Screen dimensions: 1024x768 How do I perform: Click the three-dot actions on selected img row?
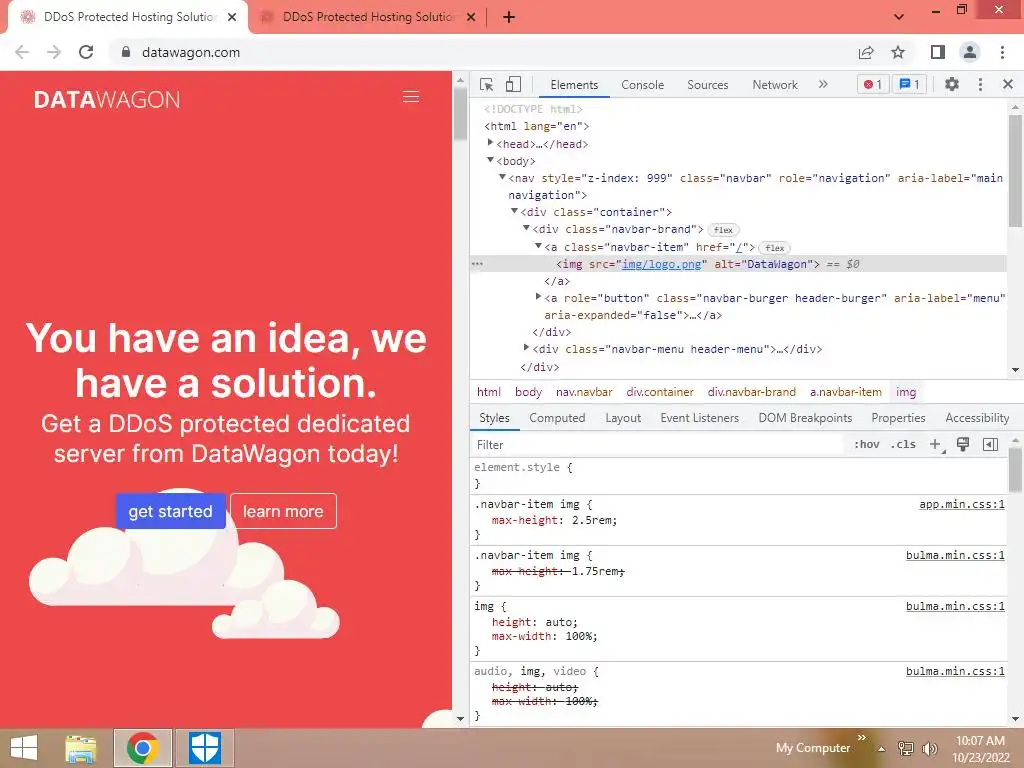[477, 264]
